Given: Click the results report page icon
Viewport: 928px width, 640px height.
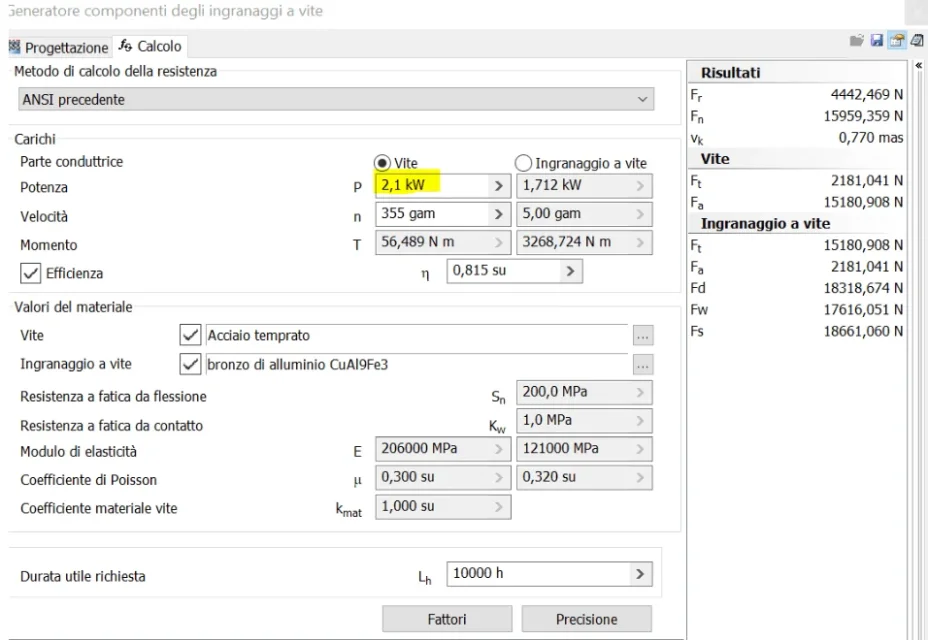Looking at the screenshot, I should tap(917, 40).
